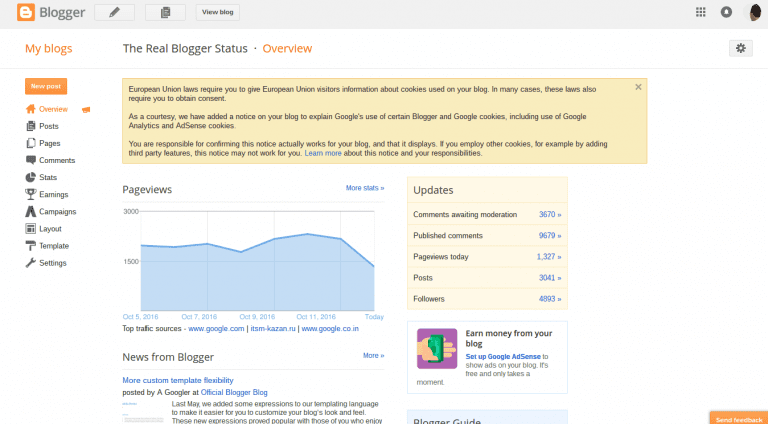Click the AdSense money illustration

tap(437, 348)
